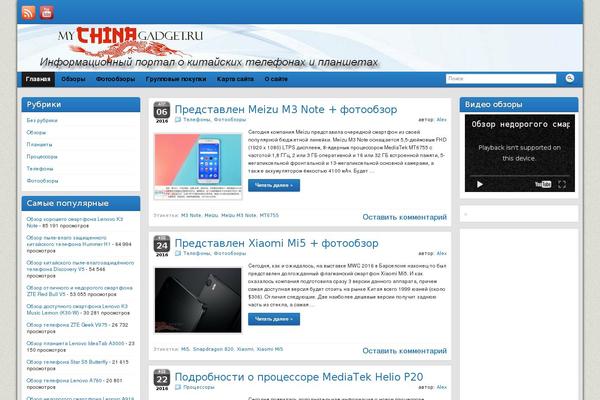The width and height of the screenshot is (600, 400).
Task: Open the О сайте menu item
Action: 276,79
